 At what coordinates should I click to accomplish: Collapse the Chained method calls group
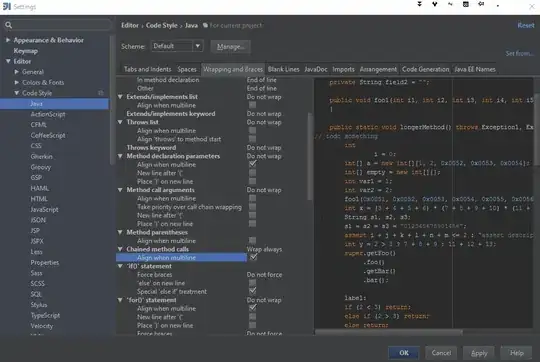coord(120,249)
